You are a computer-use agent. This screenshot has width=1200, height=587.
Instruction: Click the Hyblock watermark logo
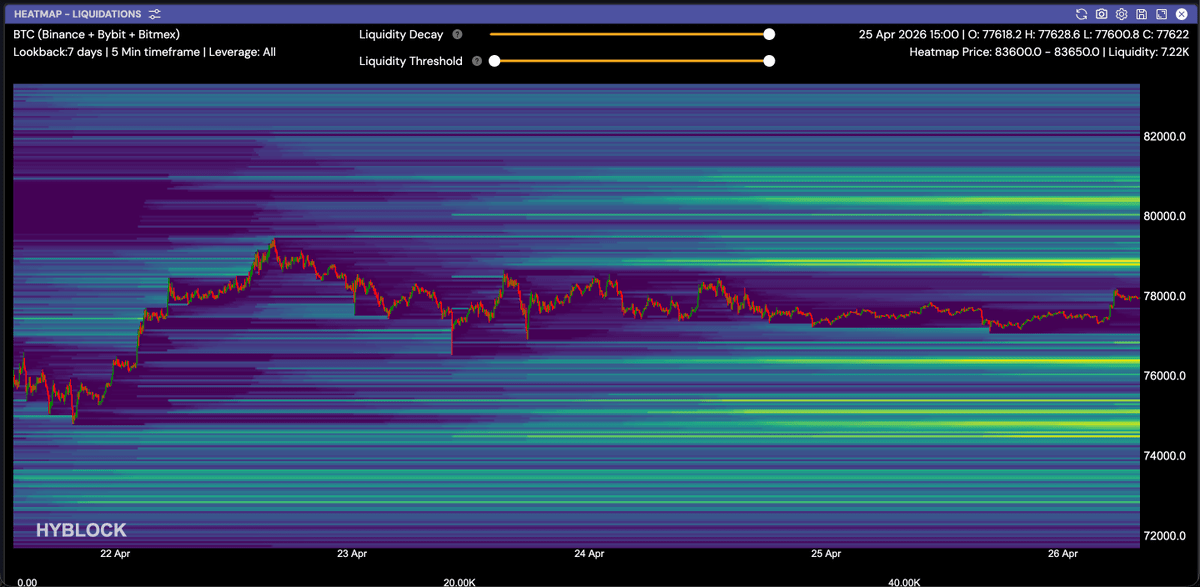[81, 530]
